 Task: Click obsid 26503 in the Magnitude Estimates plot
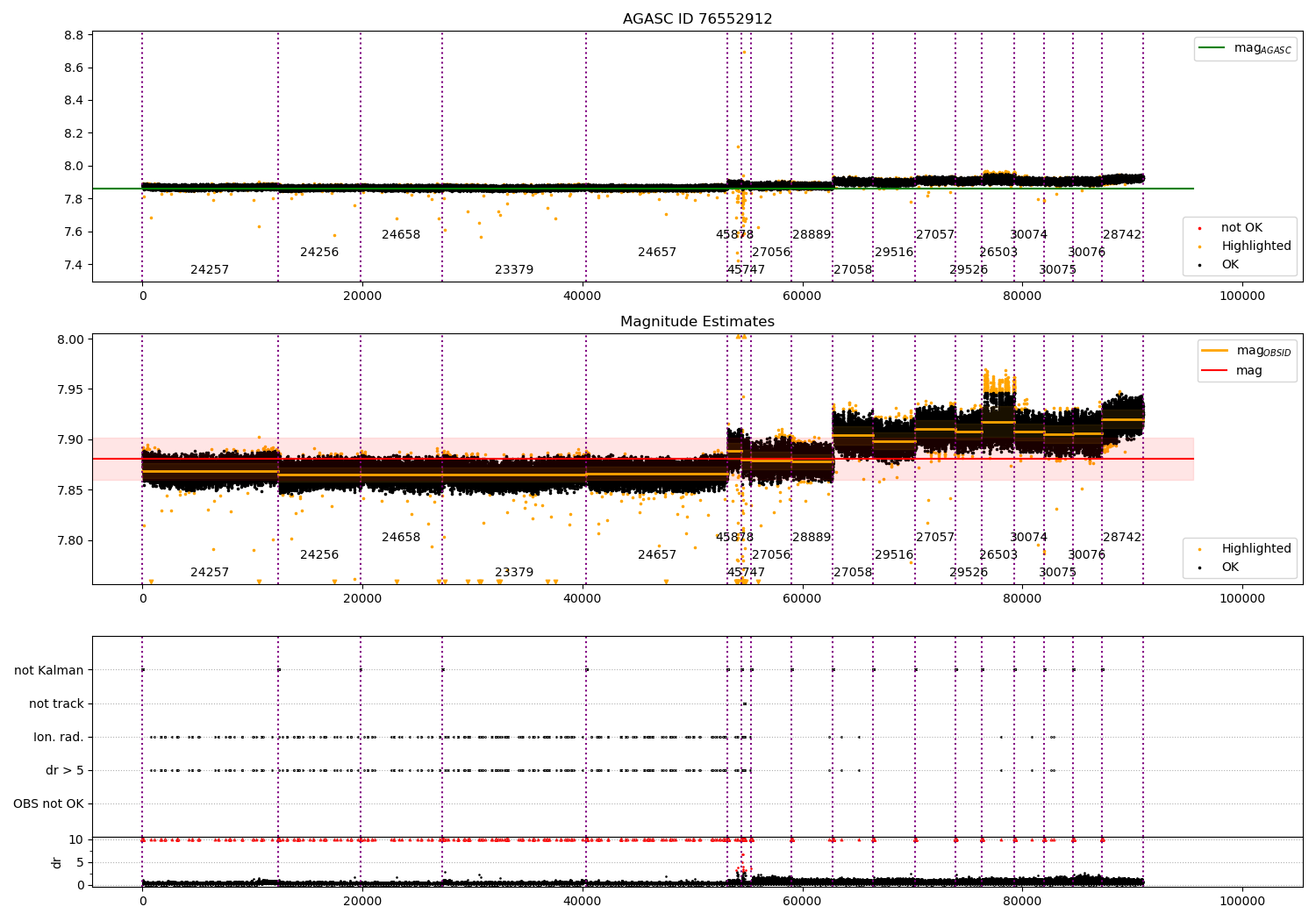[x=998, y=555]
